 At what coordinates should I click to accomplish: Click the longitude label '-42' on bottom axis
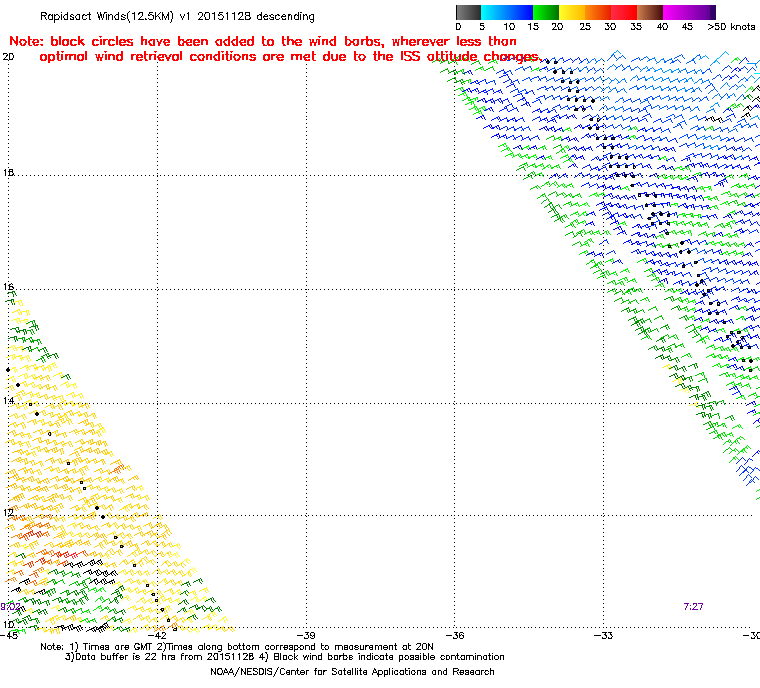pos(157,635)
